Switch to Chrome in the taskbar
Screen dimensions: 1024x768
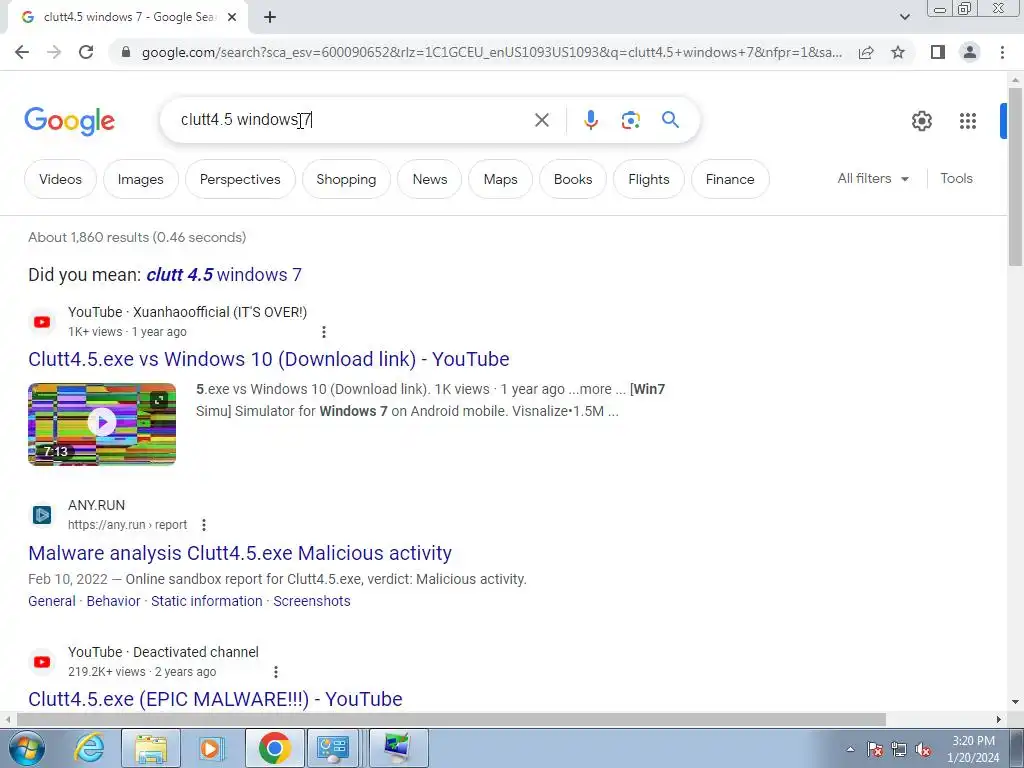274,748
